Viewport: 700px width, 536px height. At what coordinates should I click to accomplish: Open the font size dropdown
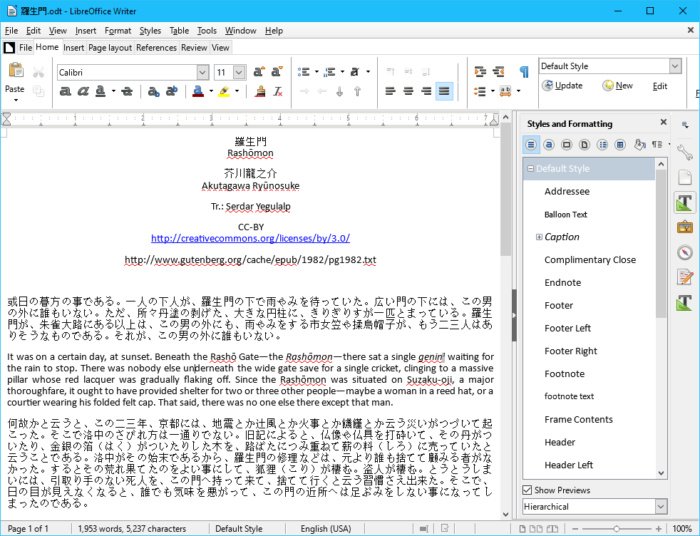coord(239,72)
